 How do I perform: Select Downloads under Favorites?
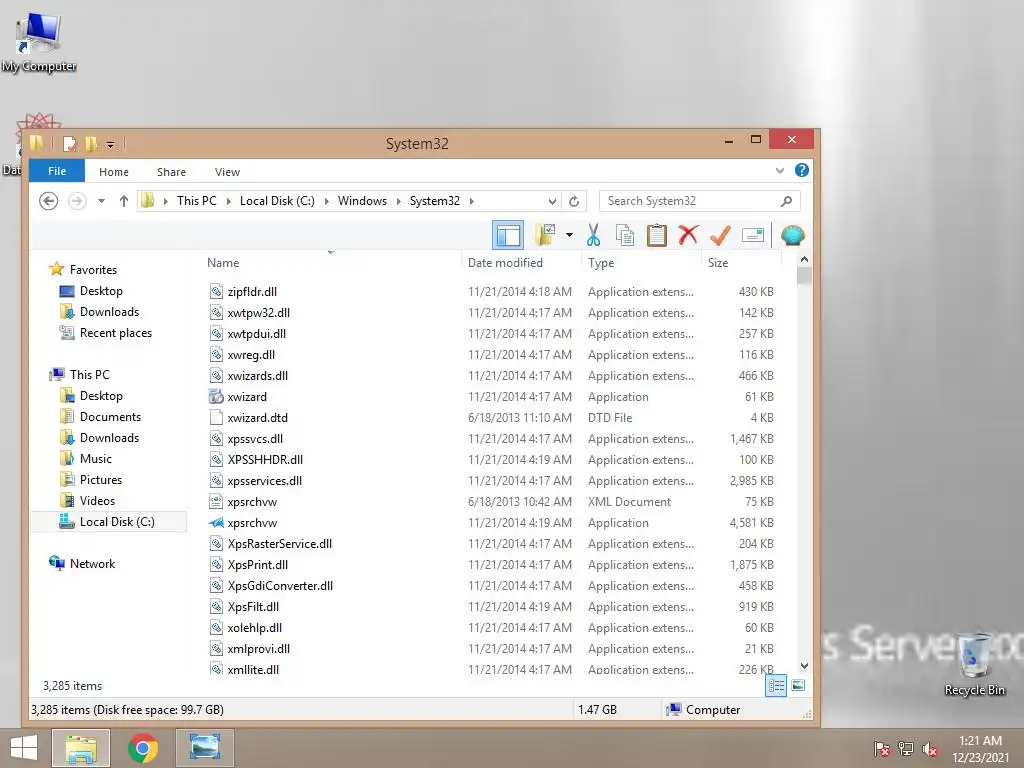[x=109, y=312]
